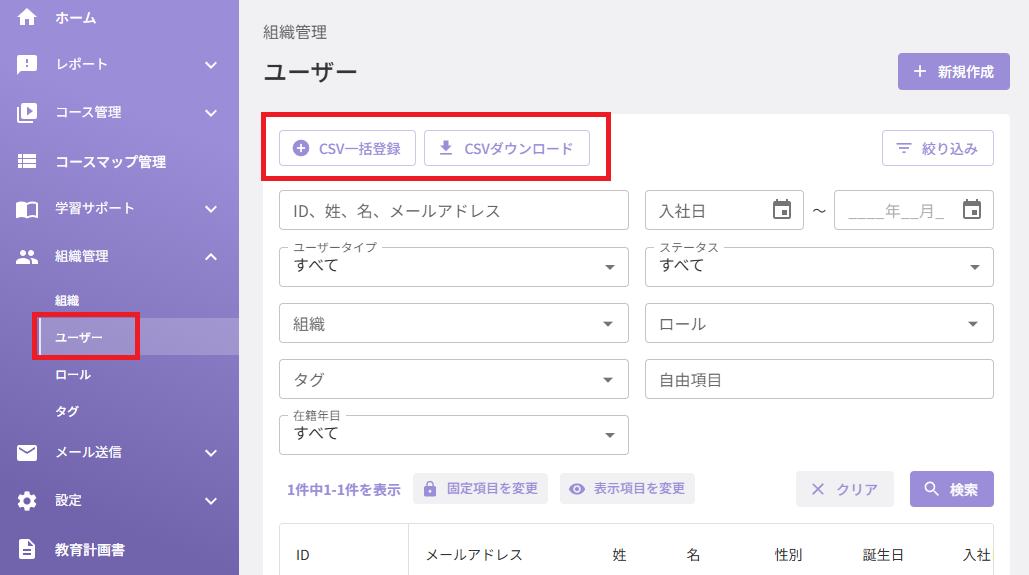Click the メール送信 envelope icon
The height and width of the screenshot is (575, 1029).
point(27,452)
